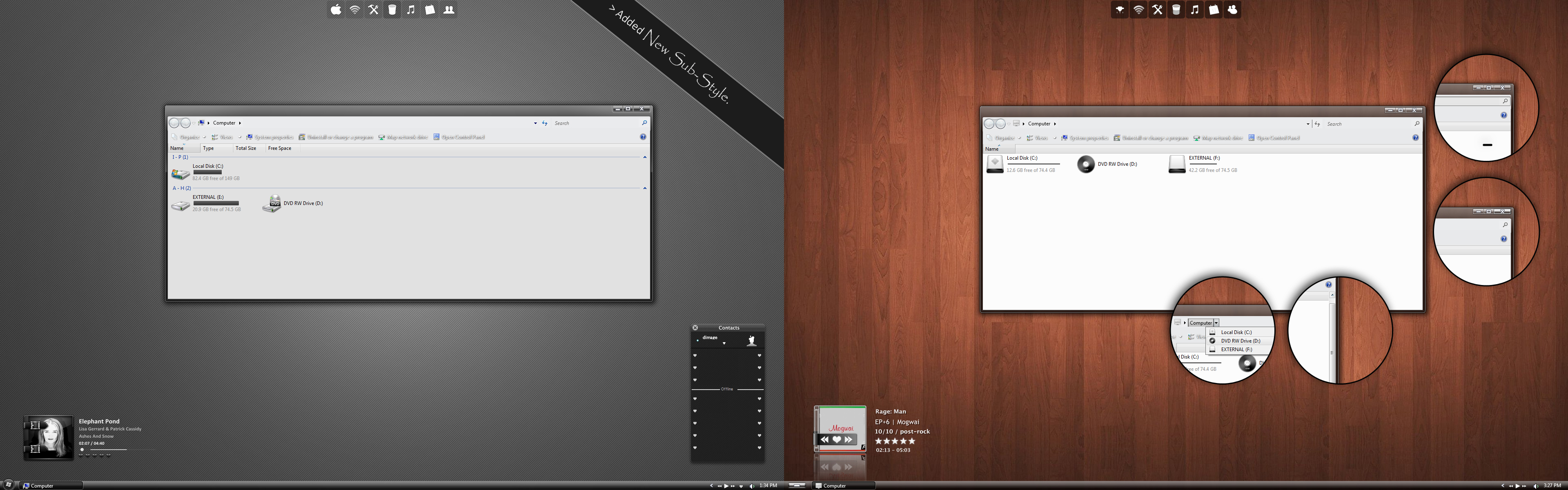Collapse the A - H (2) group
This screenshot has height=490, width=1568.
tap(645, 188)
